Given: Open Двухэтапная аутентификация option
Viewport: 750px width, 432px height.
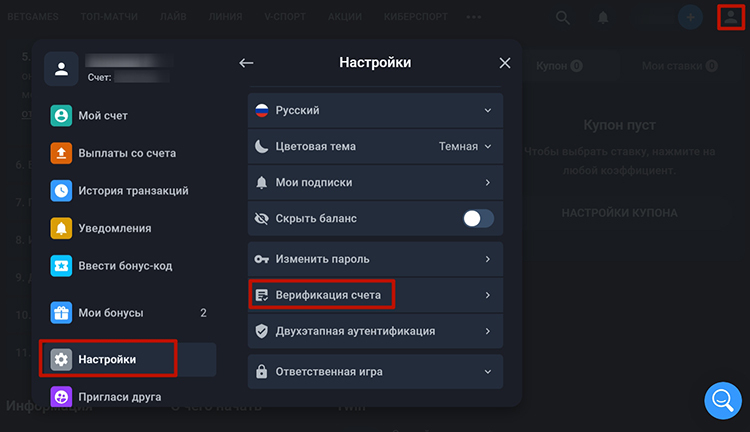Looking at the screenshot, I should [375, 331].
